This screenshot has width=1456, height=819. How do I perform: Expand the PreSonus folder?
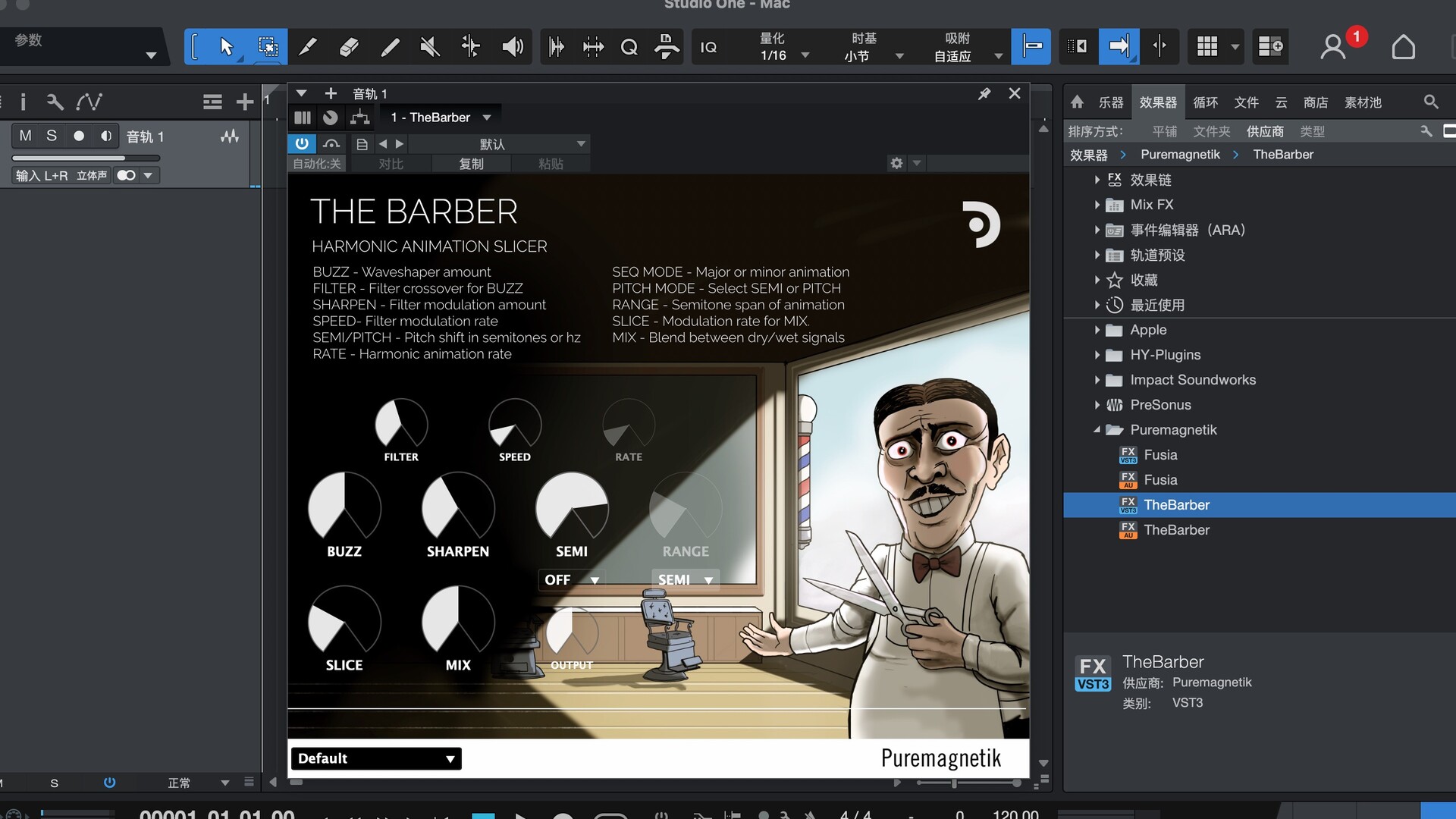pos(1097,405)
